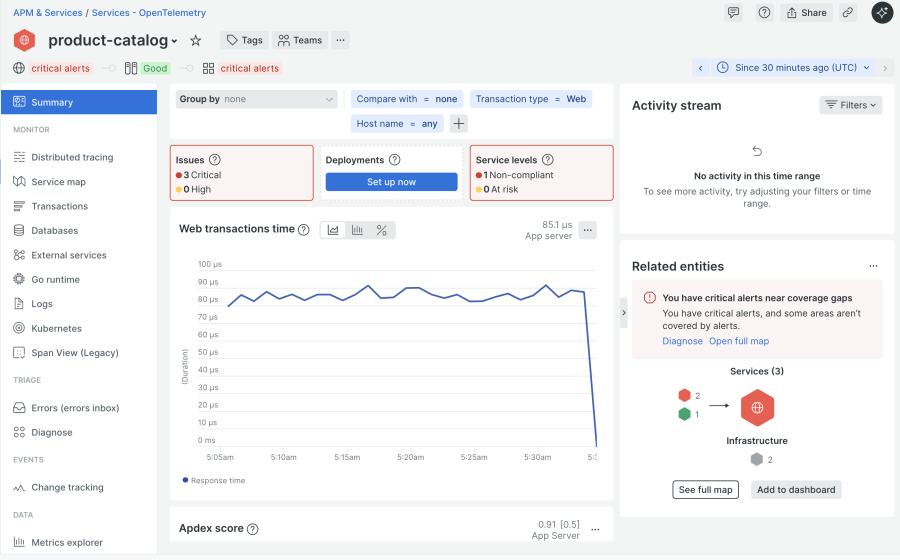The height and width of the screenshot is (560, 900).
Task: Follow the Open full map link
Action: pyautogui.click(x=739, y=341)
